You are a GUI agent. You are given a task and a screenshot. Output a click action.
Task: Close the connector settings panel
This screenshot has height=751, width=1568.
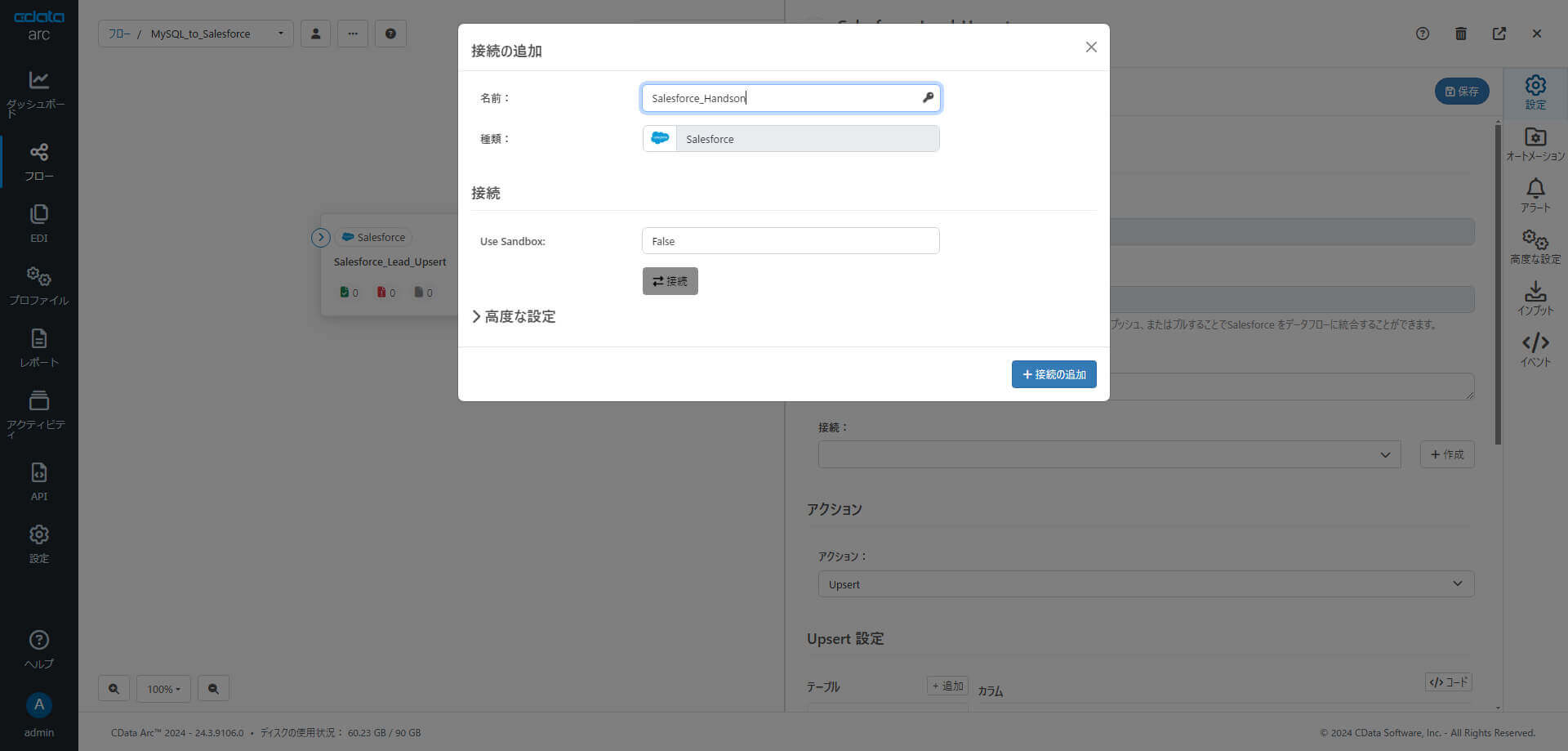[x=1537, y=34]
